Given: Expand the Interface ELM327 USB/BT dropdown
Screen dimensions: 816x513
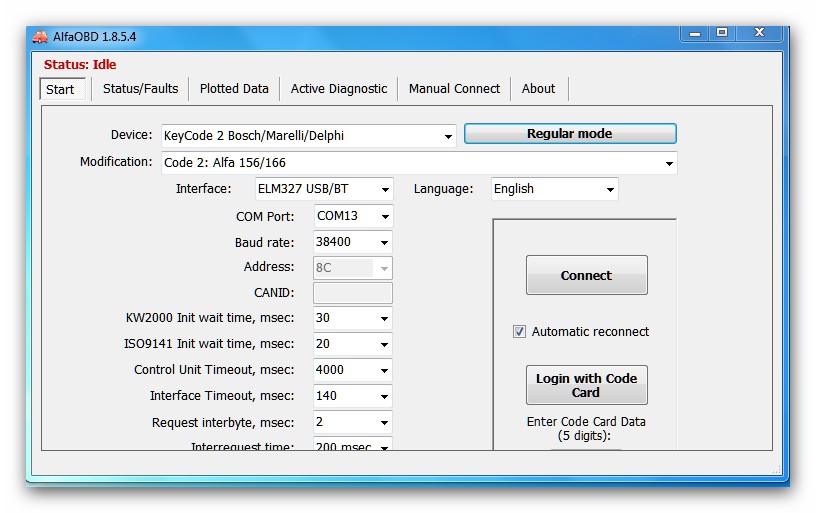Looking at the screenshot, I should 384,189.
